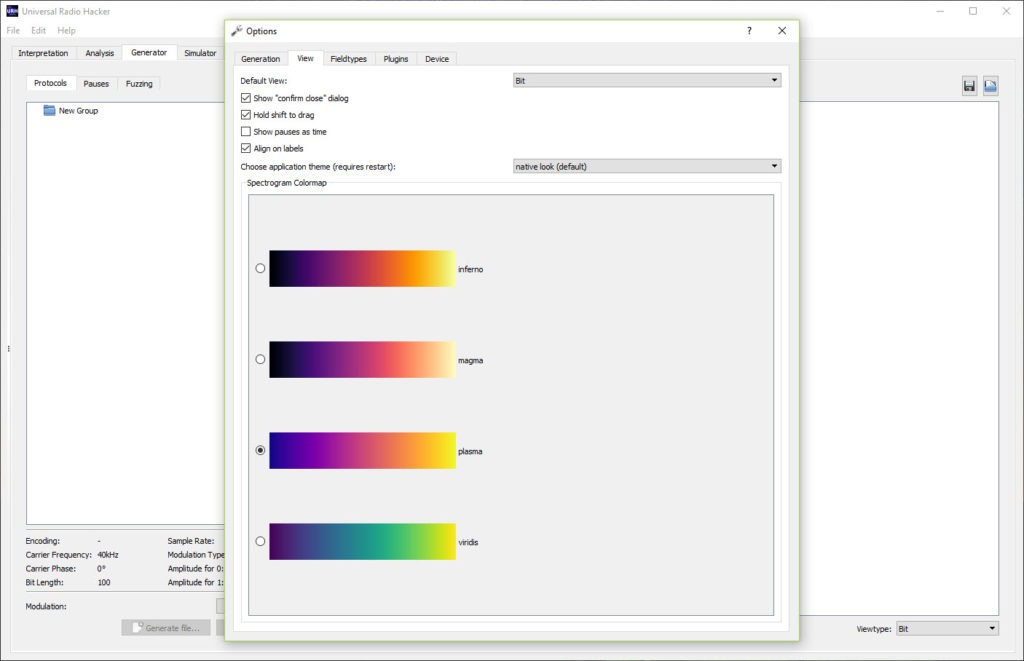This screenshot has height=661, width=1024.
Task: Open the Viewtype dropdown in main window
Action: (947, 628)
